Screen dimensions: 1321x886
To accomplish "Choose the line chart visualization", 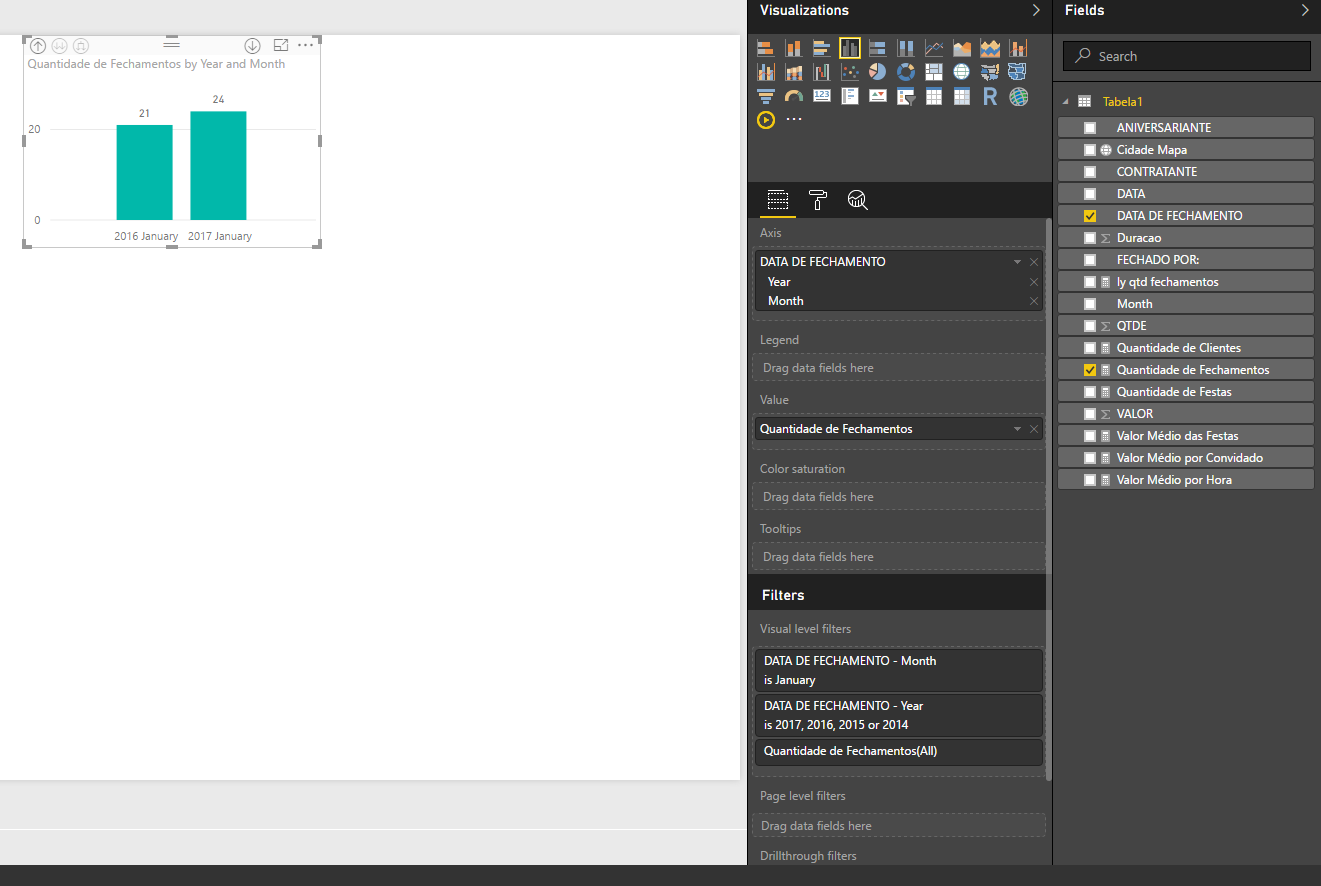I will pos(934,48).
